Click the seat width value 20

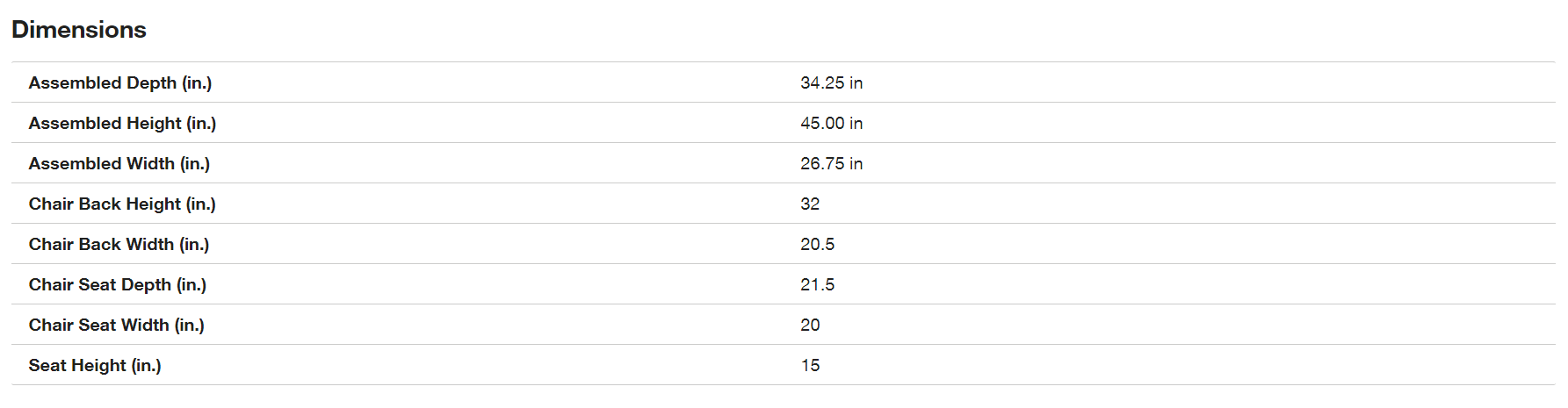point(810,325)
